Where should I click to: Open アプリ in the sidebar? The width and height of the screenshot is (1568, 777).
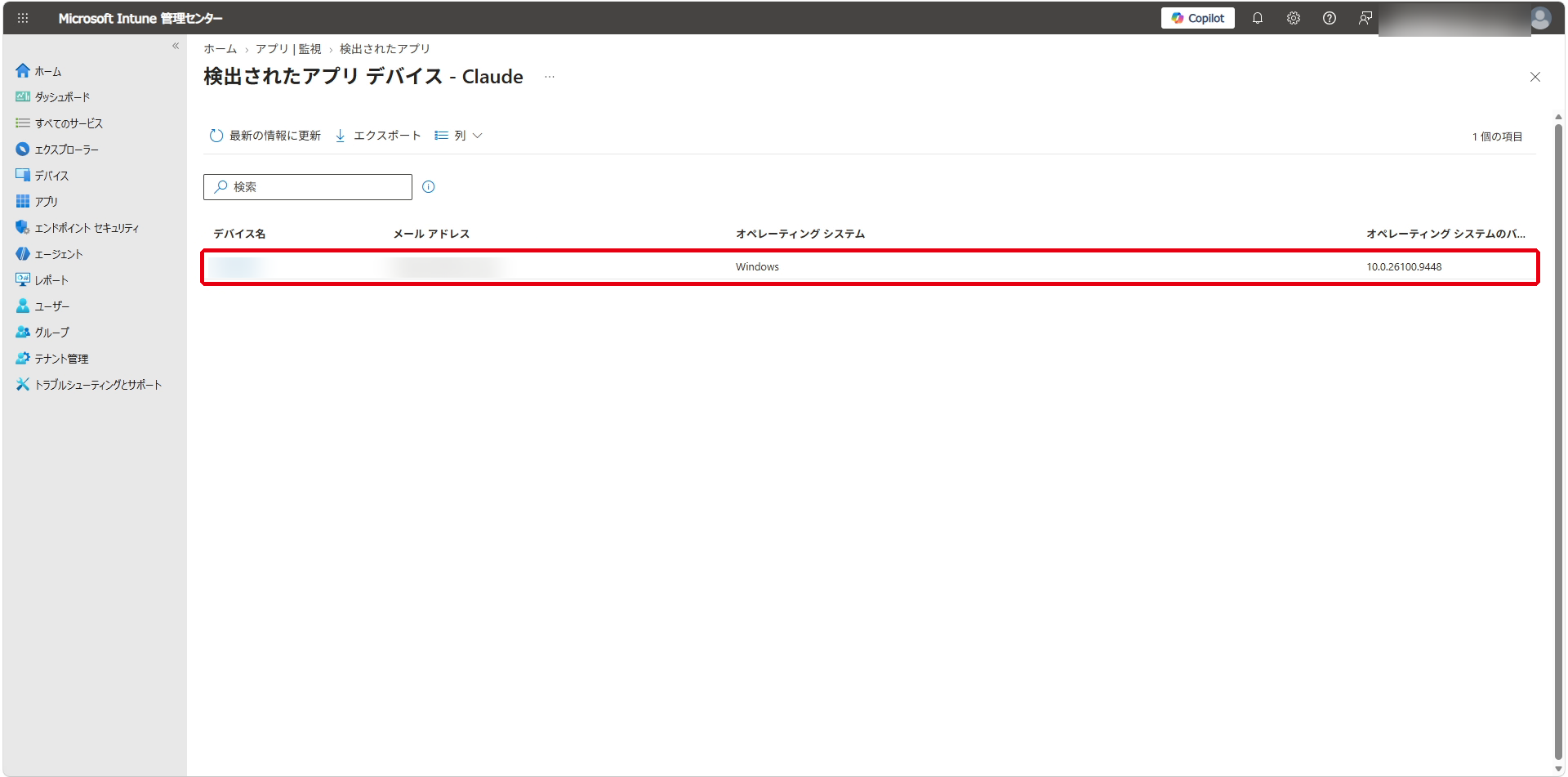point(37,202)
